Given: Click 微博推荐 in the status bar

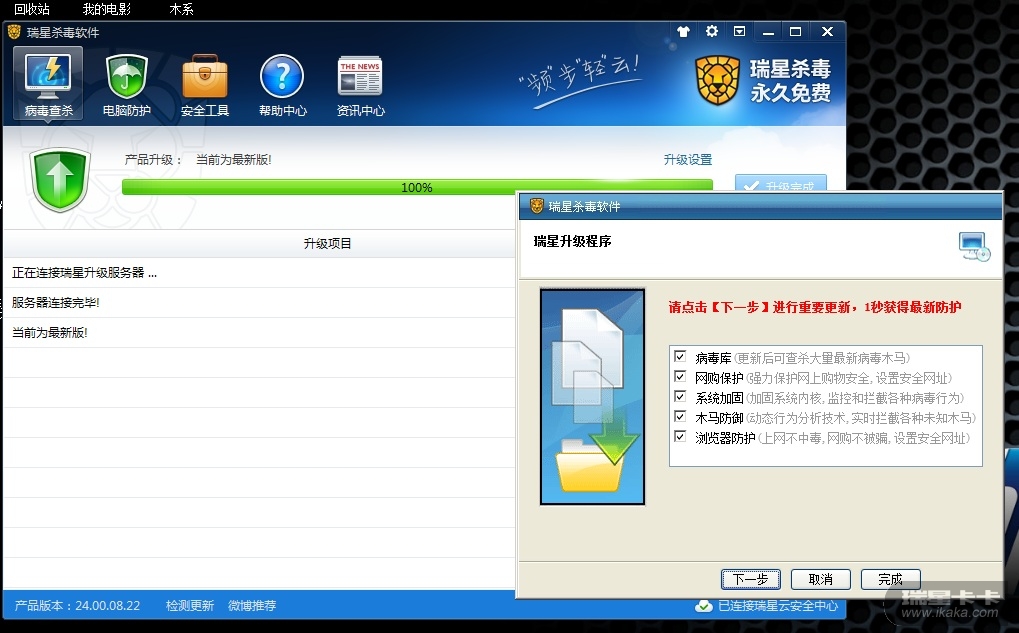Looking at the screenshot, I should (x=252, y=606).
